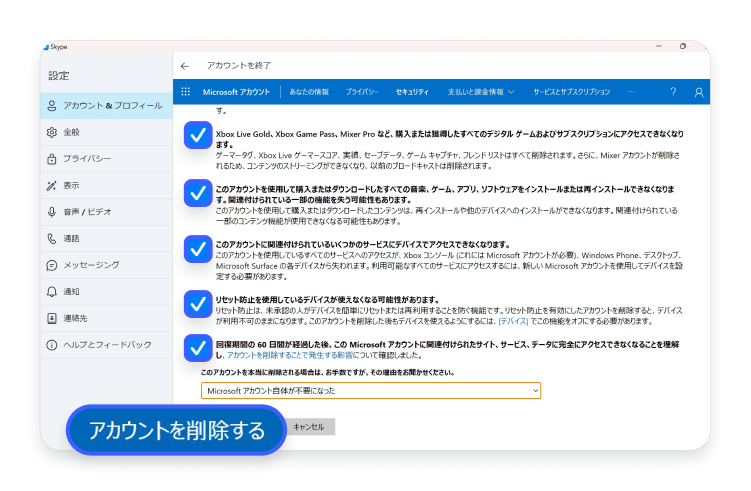The width and height of the screenshot is (751, 491).
Task: Switch to the セキュリティ tab
Action: coord(412,91)
